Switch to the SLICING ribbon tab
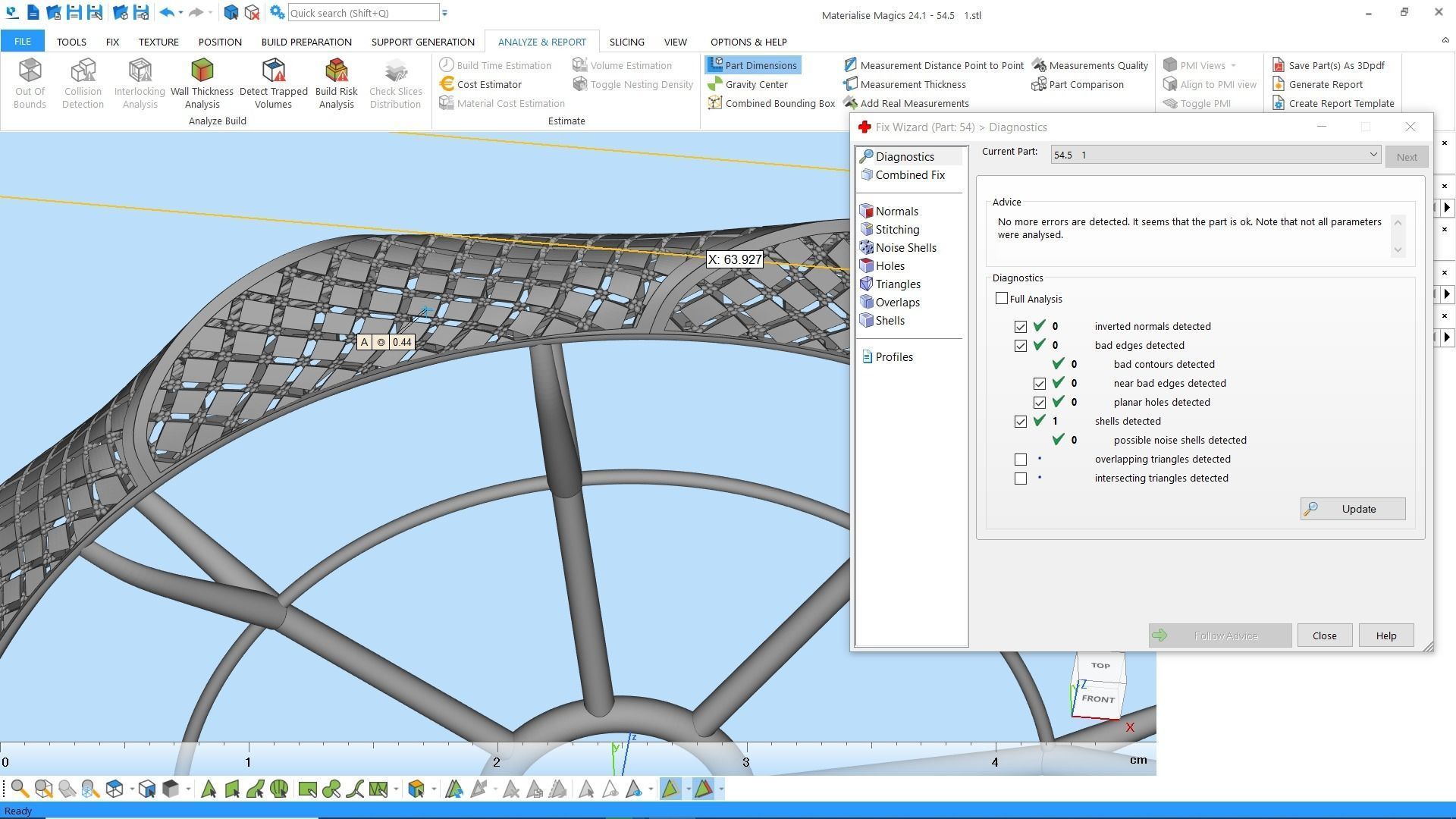1456x819 pixels. tap(626, 42)
